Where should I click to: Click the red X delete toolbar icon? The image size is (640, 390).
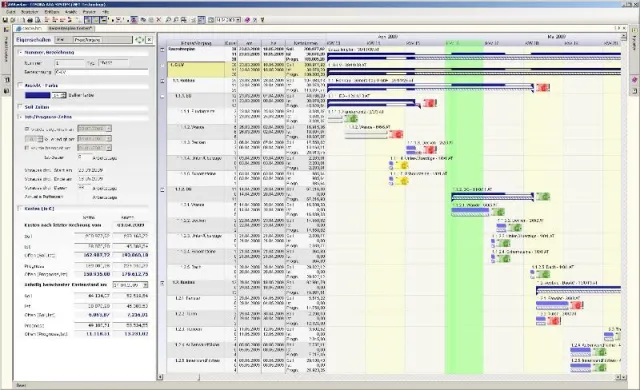[x=159, y=20]
